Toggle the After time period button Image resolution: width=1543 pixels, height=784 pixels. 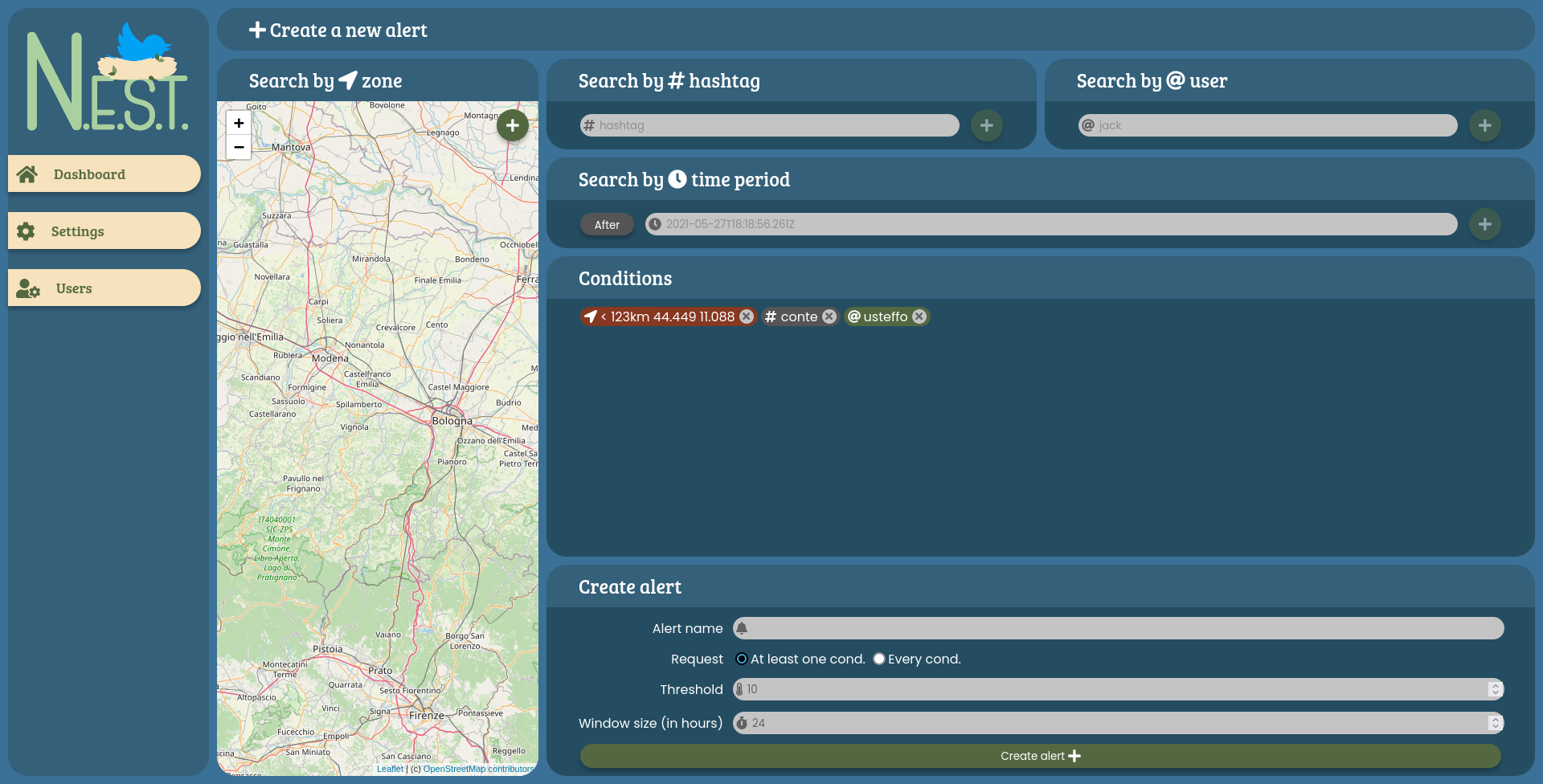(607, 225)
